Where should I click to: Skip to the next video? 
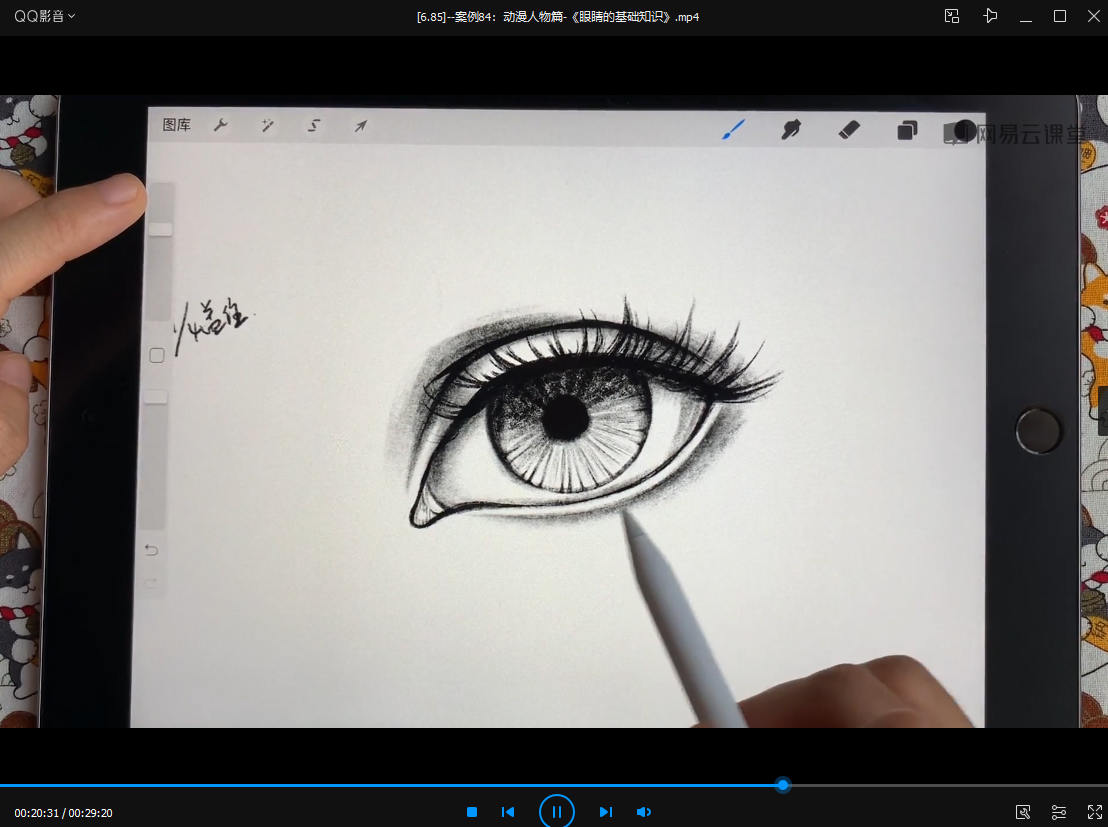pos(607,812)
